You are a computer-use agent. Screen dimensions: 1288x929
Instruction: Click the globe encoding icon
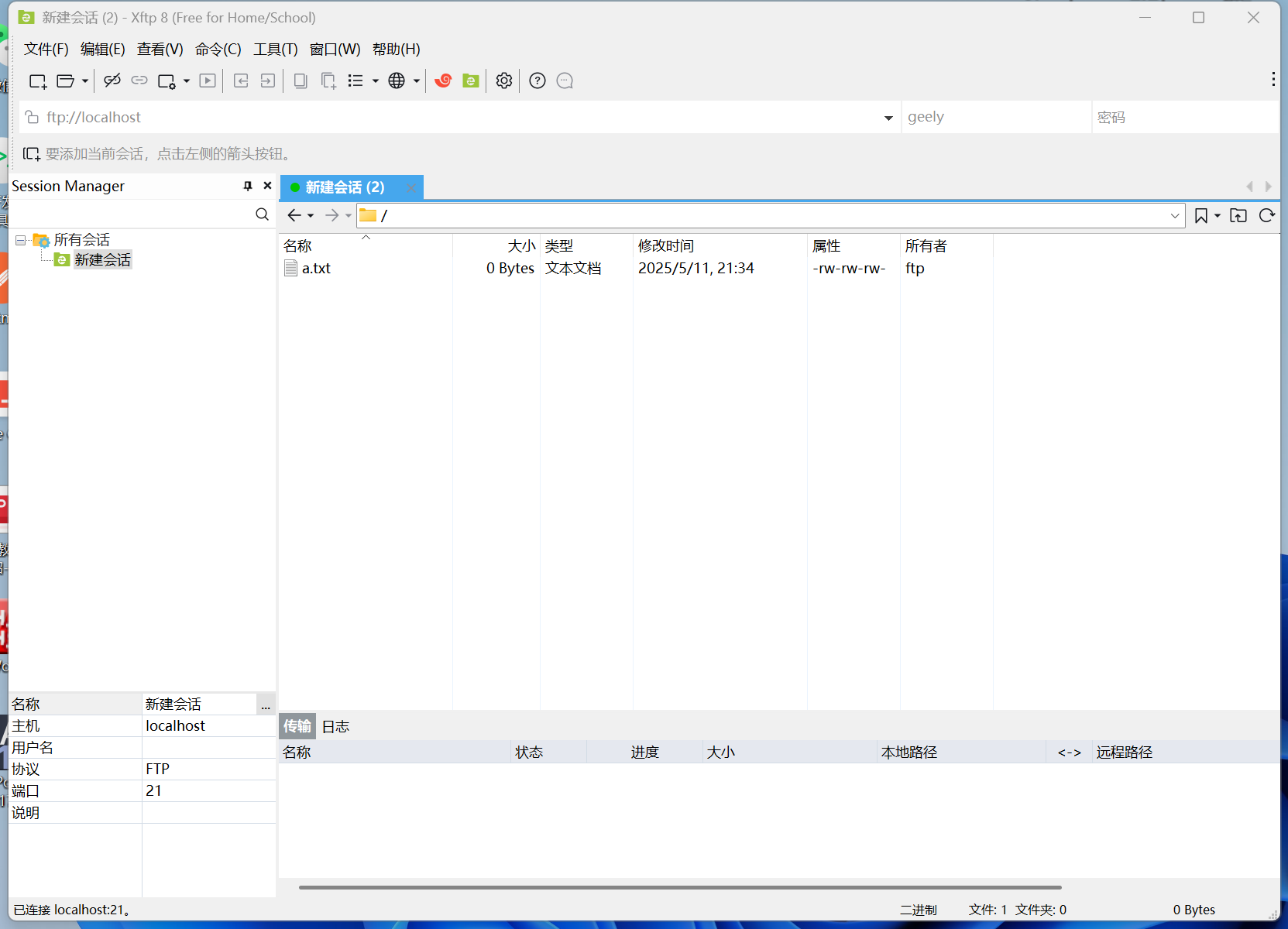pyautogui.click(x=397, y=81)
